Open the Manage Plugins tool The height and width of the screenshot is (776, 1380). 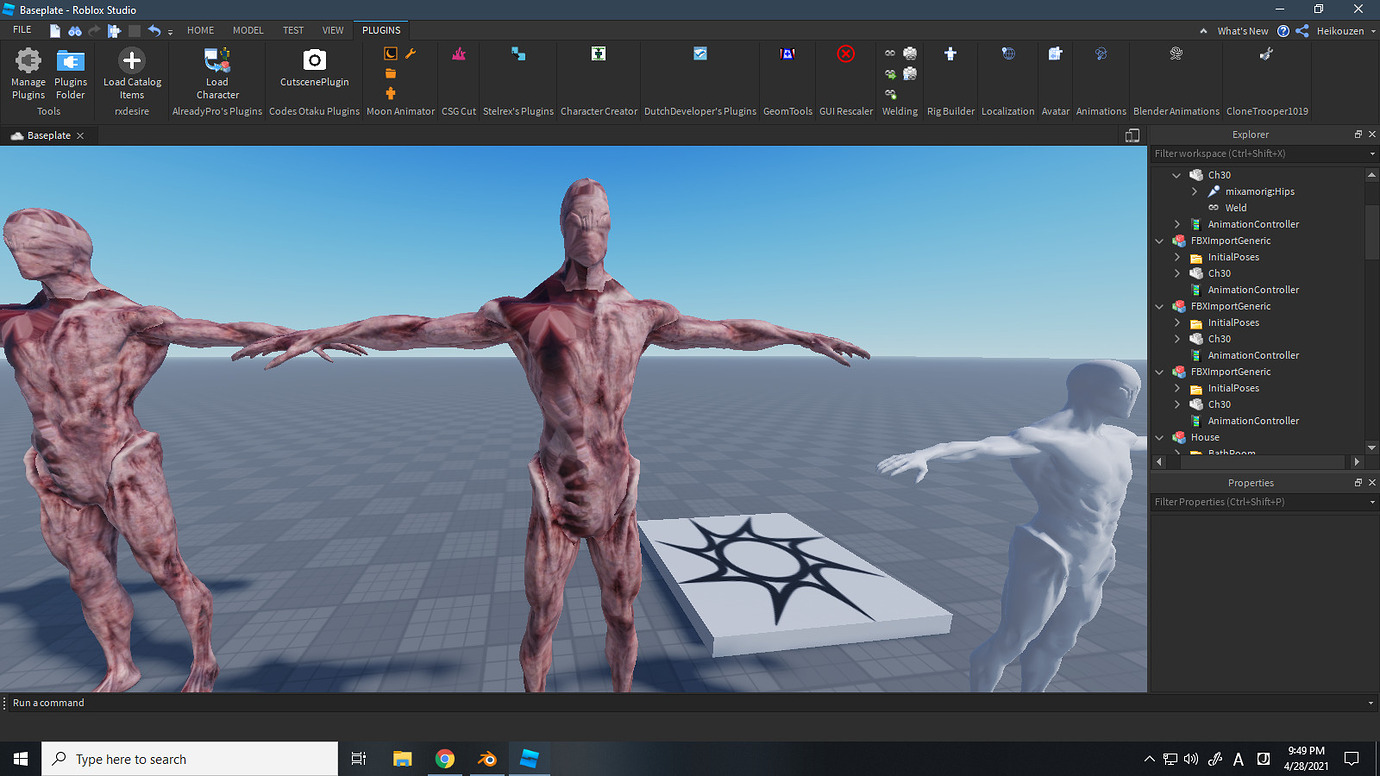[x=28, y=74]
